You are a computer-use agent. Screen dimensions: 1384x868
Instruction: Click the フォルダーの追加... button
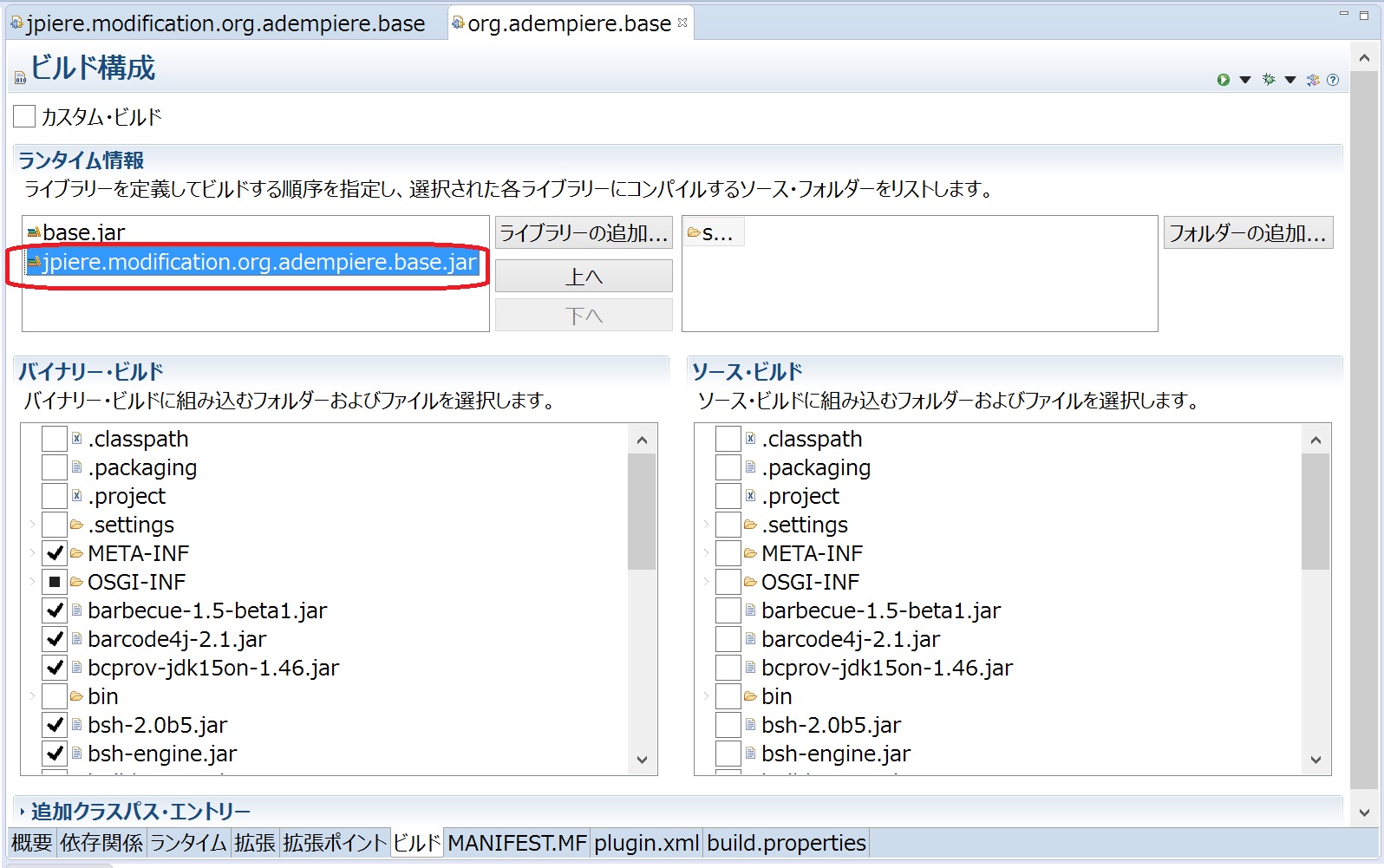click(1247, 232)
